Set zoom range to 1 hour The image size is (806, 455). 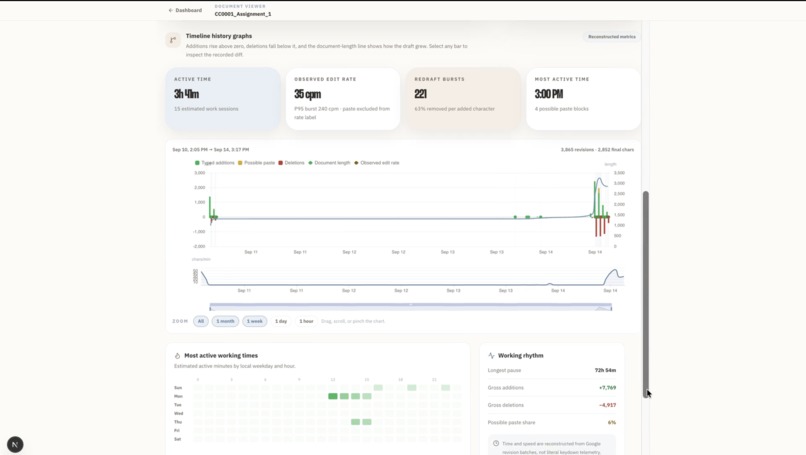(x=306, y=321)
